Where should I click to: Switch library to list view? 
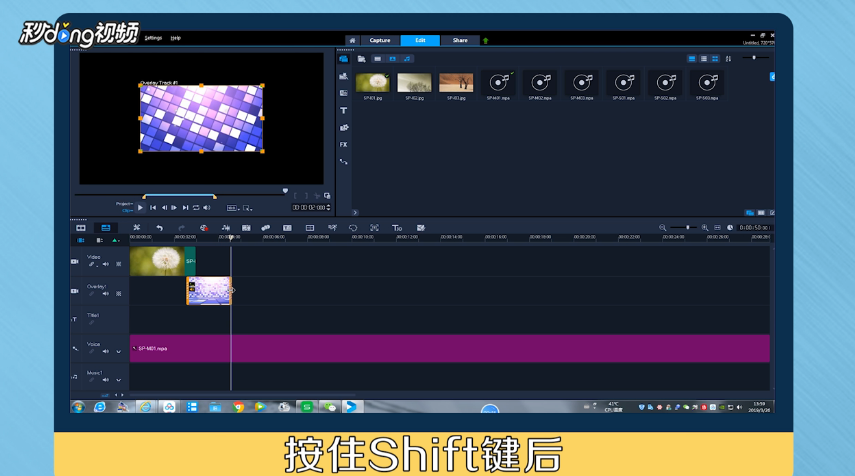[x=704, y=59]
